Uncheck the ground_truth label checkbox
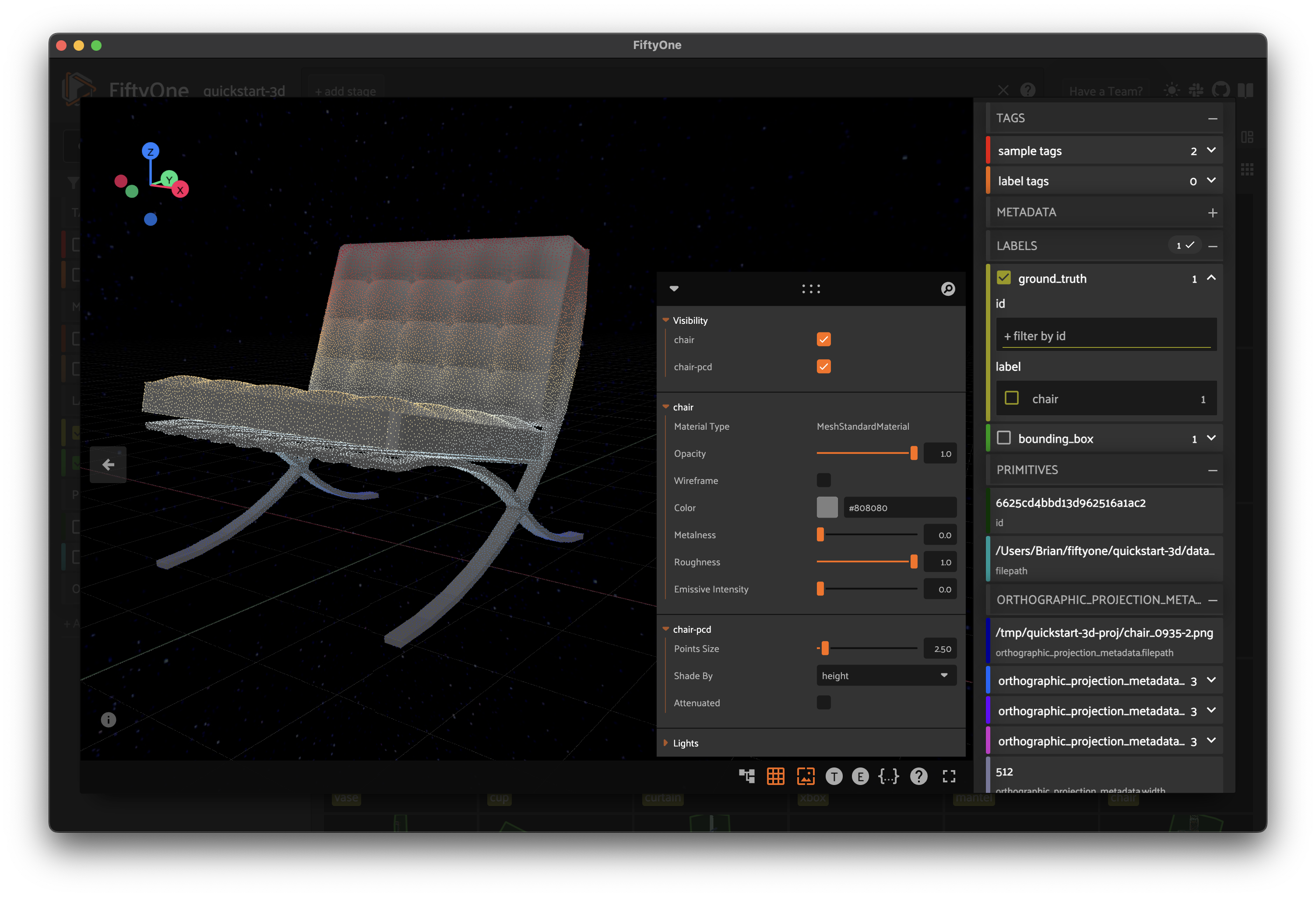The image size is (1316, 897). coord(1003,278)
